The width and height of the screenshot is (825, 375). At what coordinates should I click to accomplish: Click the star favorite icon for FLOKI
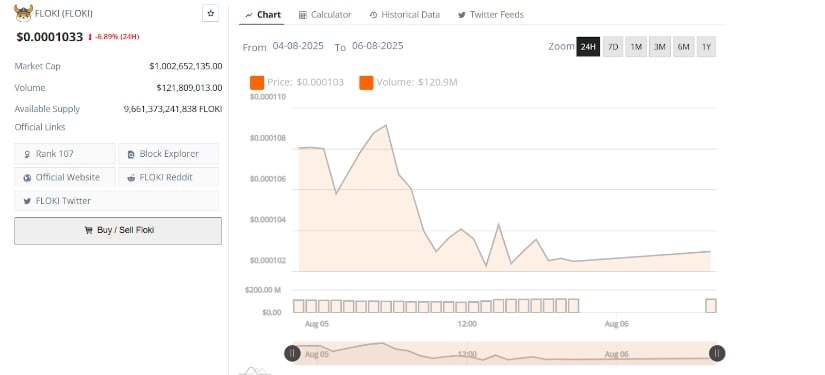click(210, 14)
